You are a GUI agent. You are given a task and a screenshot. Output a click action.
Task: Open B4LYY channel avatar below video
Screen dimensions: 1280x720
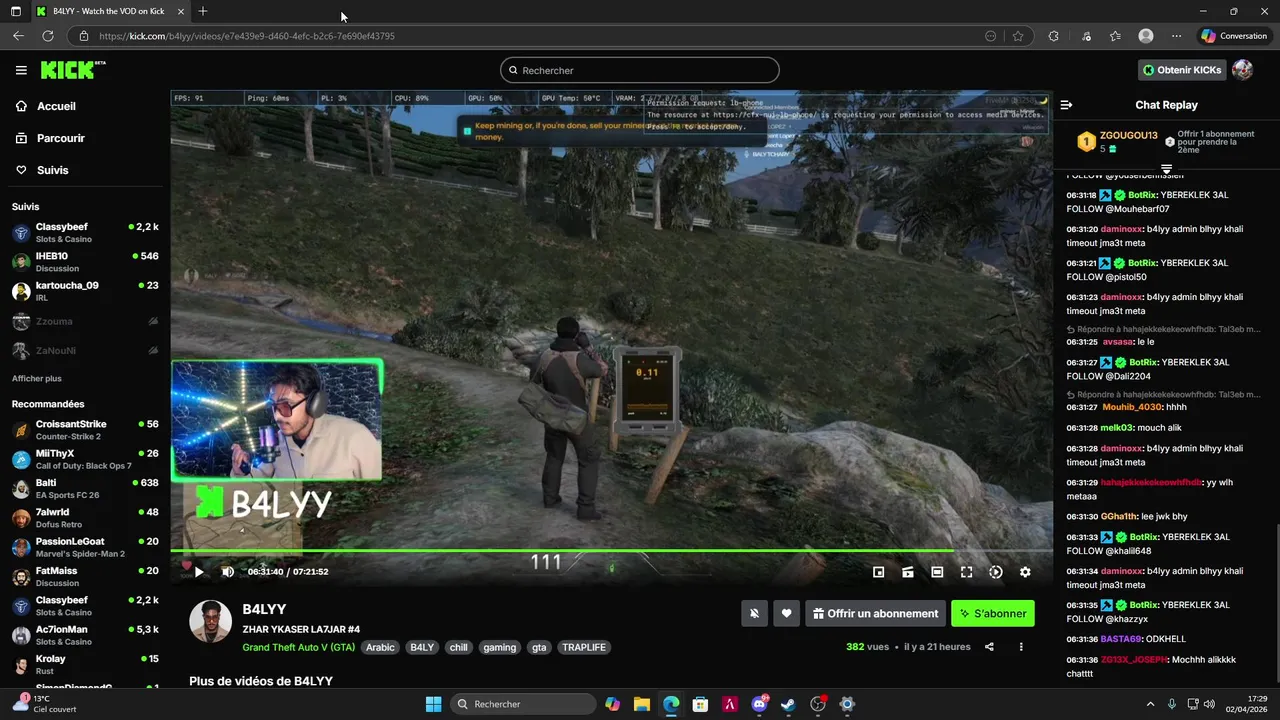[x=211, y=622]
